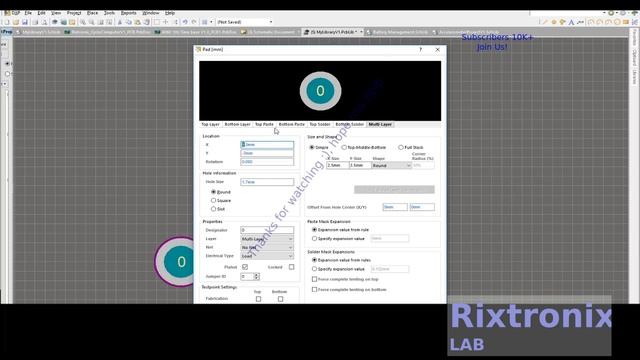This screenshot has width=640, height=360.
Task: Click the Place Pad tool icon
Action: point(554,22)
